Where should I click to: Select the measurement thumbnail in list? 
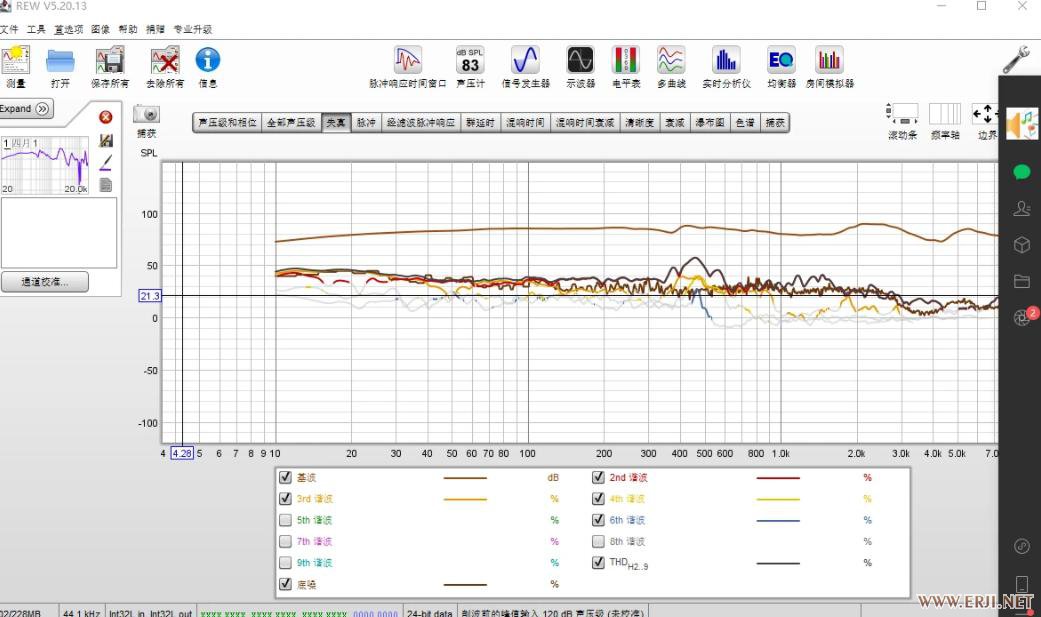45,166
